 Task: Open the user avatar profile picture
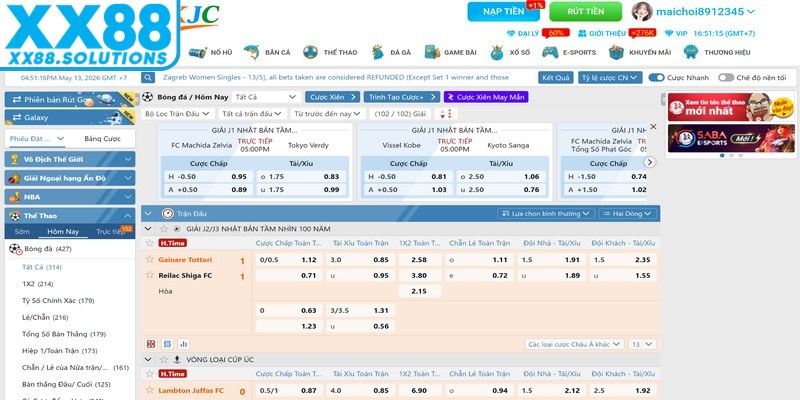(x=642, y=11)
